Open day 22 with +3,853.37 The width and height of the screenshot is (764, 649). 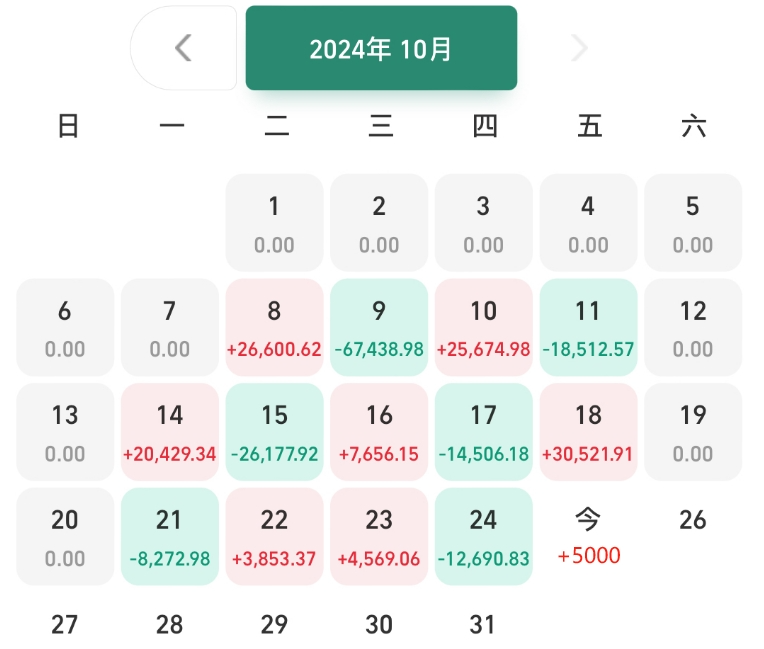click(x=274, y=536)
